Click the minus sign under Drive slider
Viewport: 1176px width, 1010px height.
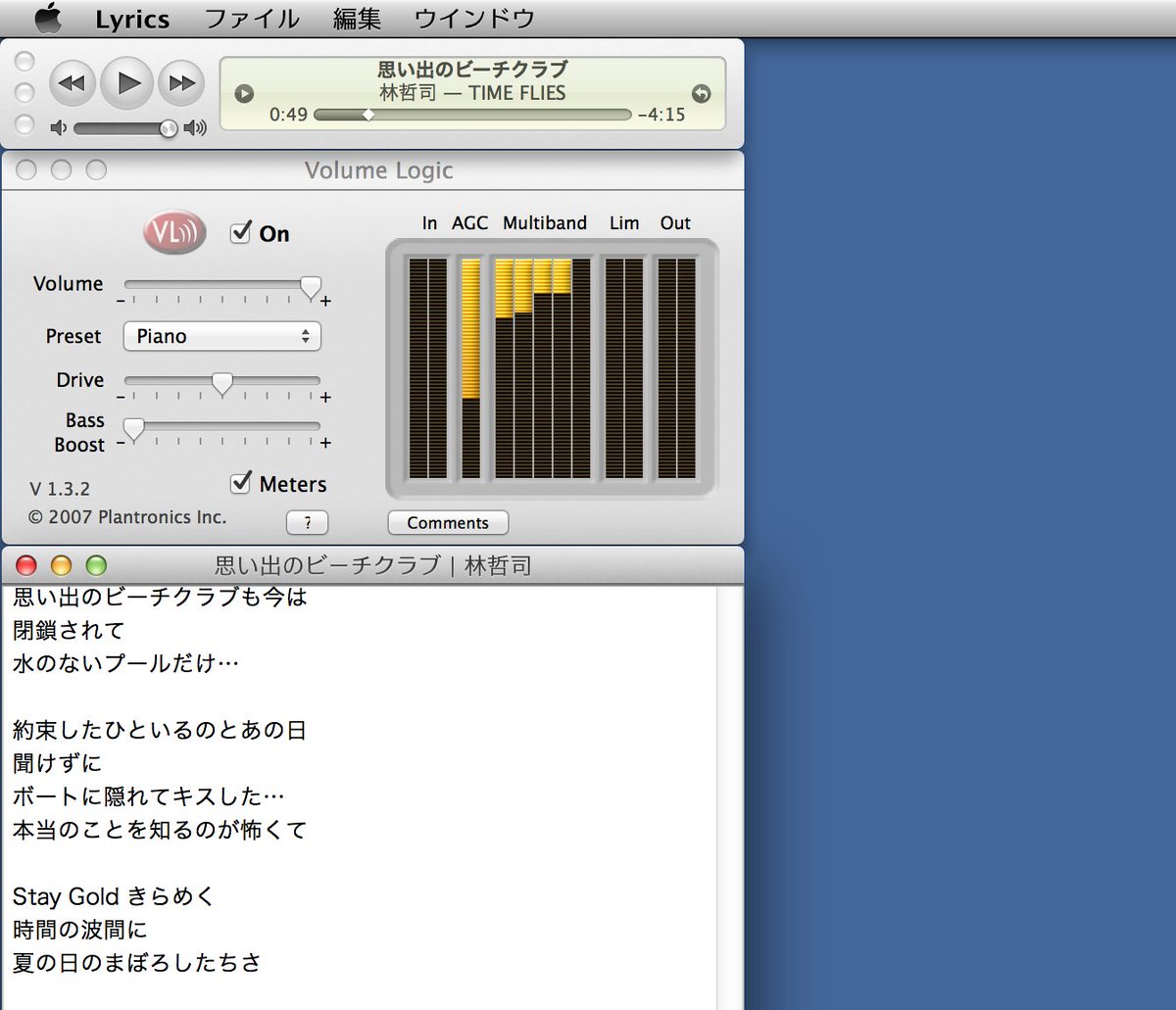121,398
